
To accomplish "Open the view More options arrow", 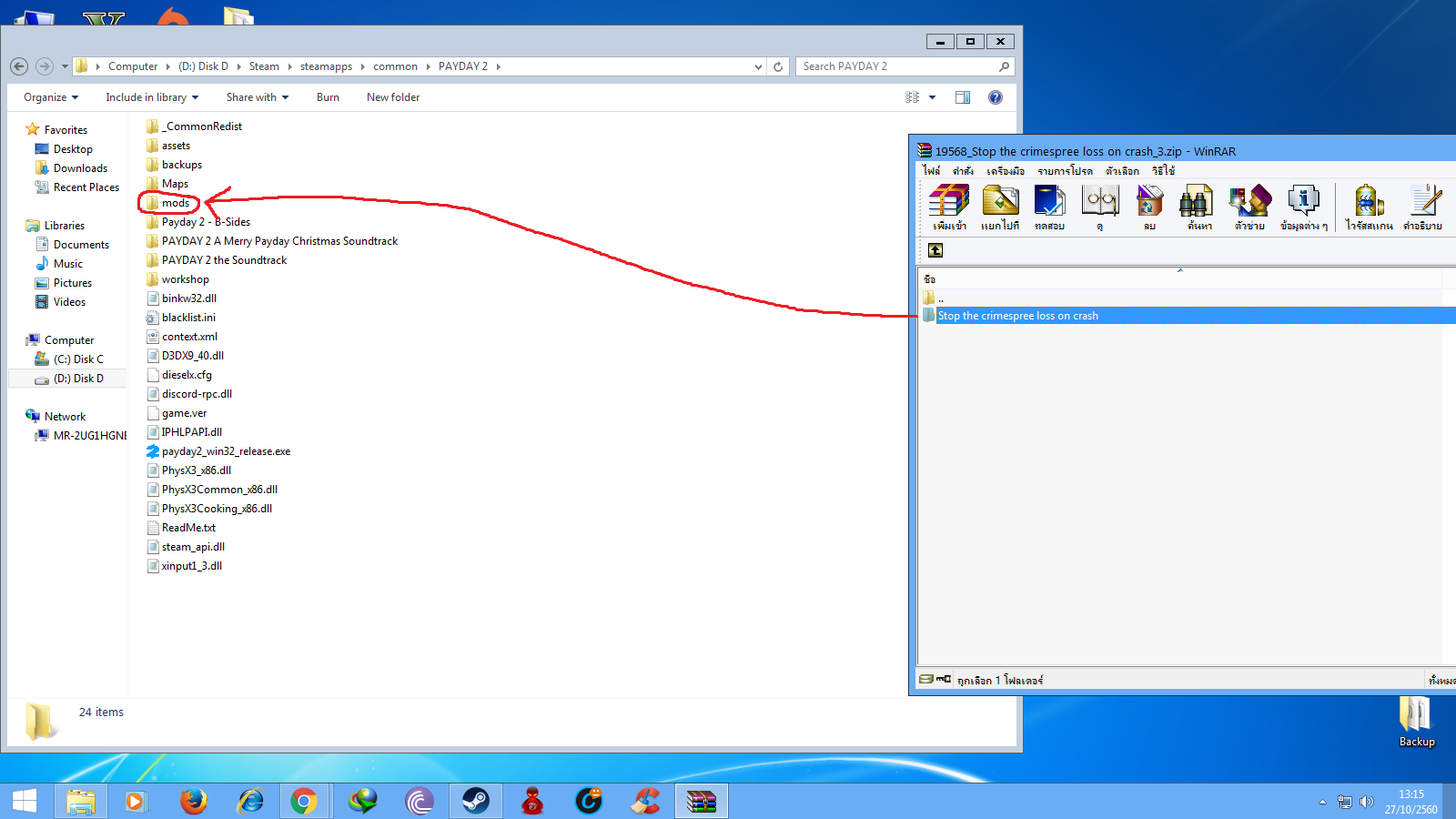I will [932, 97].
